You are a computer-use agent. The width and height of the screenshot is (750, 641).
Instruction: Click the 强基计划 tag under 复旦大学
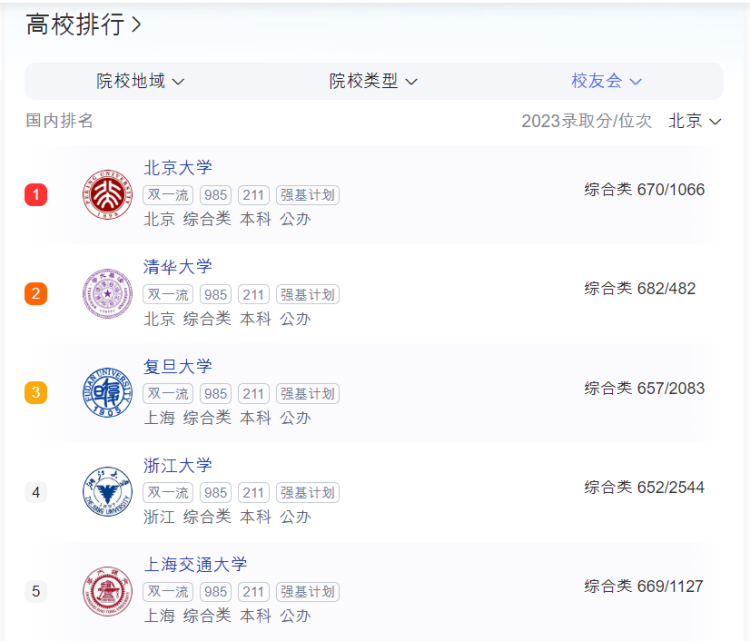point(308,394)
